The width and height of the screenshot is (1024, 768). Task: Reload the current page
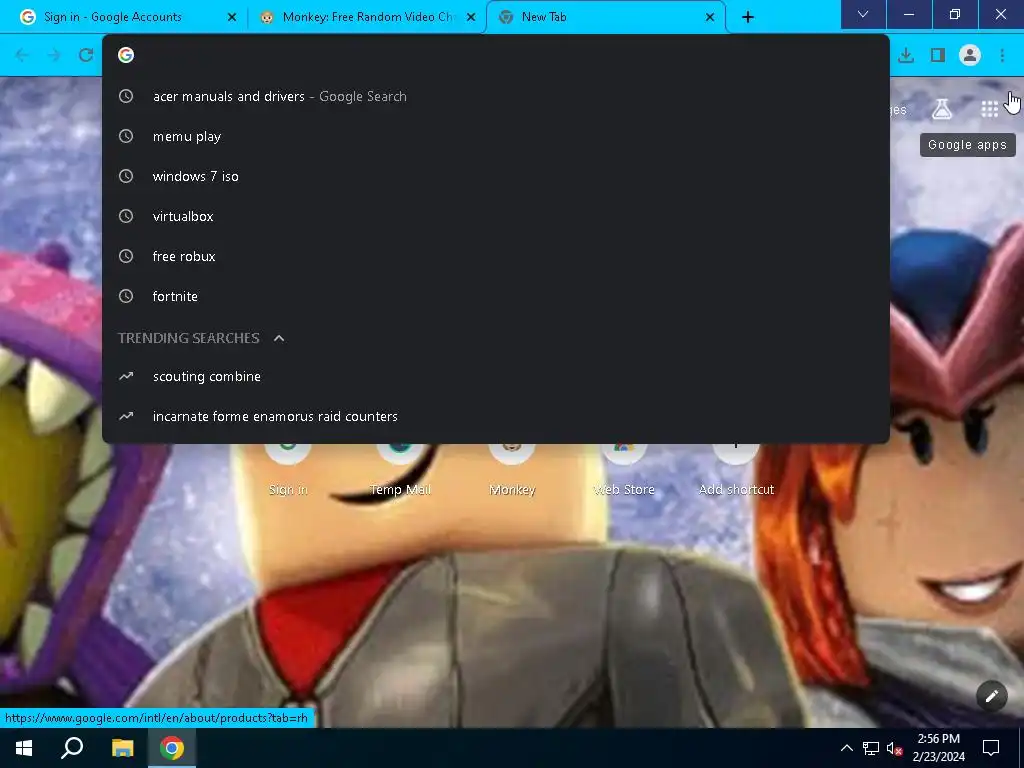tap(86, 56)
